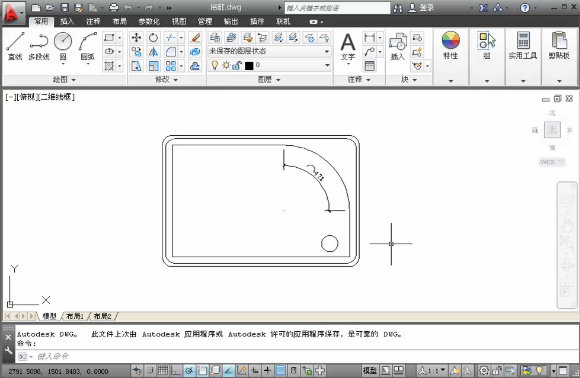Image resolution: width=580 pixels, height=378 pixels.
Task: Click the Erase tool icon
Action: (x=195, y=37)
